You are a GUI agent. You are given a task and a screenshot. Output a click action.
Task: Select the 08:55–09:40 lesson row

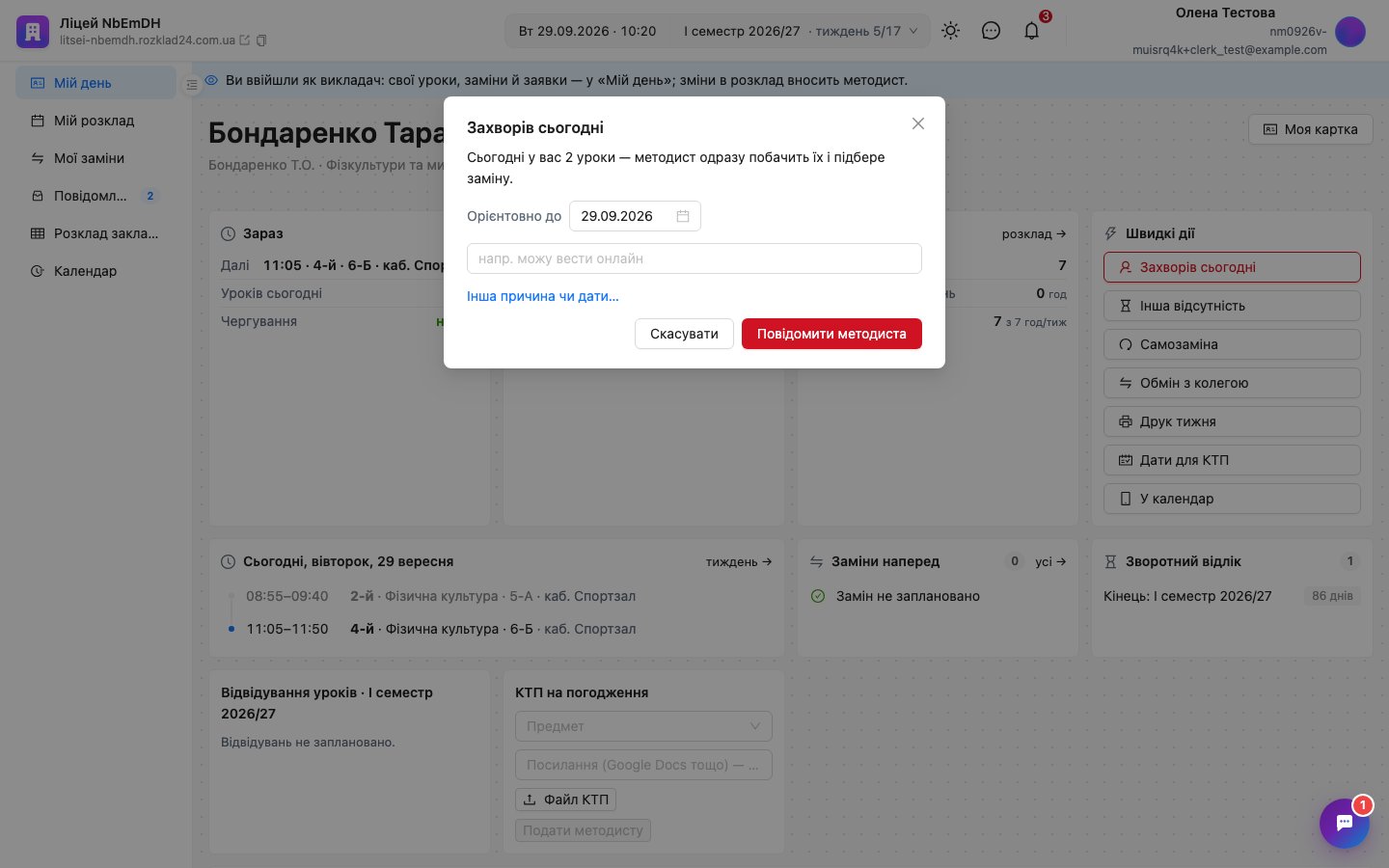coord(497,596)
